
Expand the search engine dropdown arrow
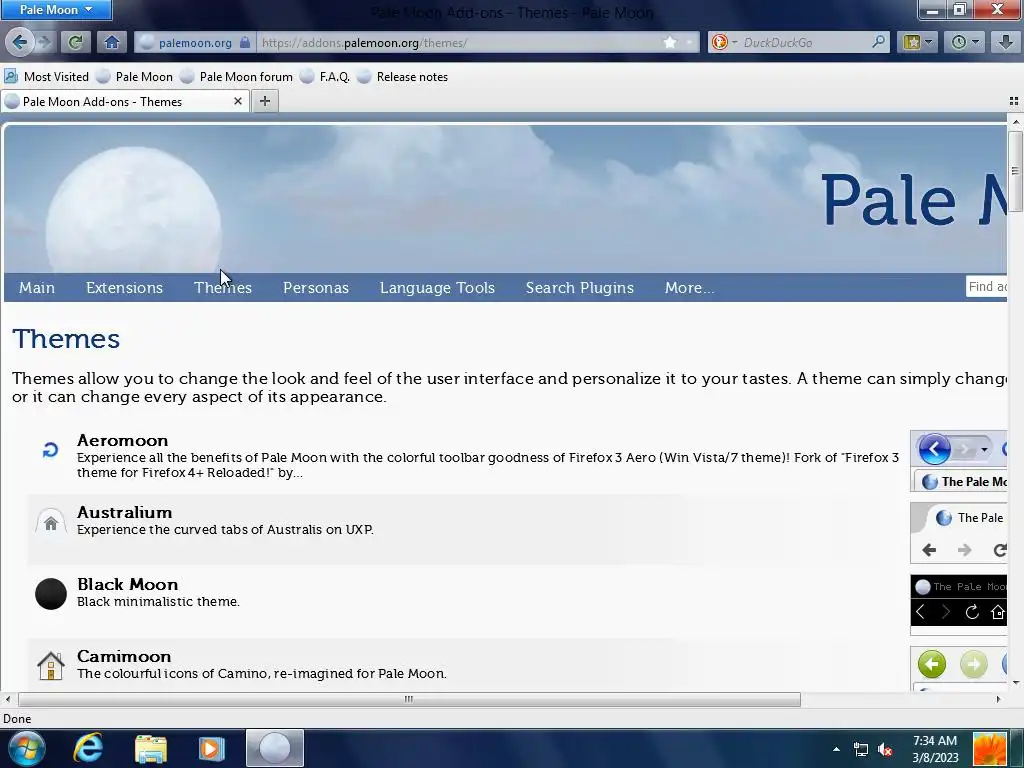click(734, 42)
